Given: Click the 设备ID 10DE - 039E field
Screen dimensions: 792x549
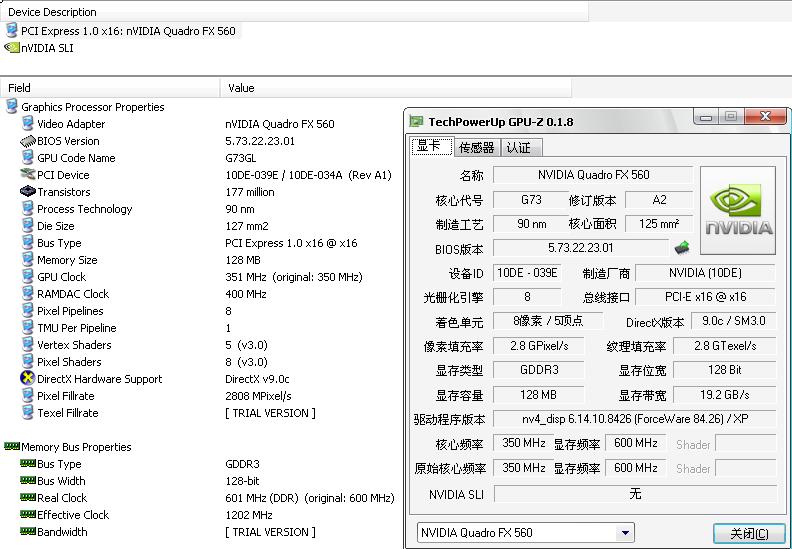Looking at the screenshot, I should tap(527, 273).
